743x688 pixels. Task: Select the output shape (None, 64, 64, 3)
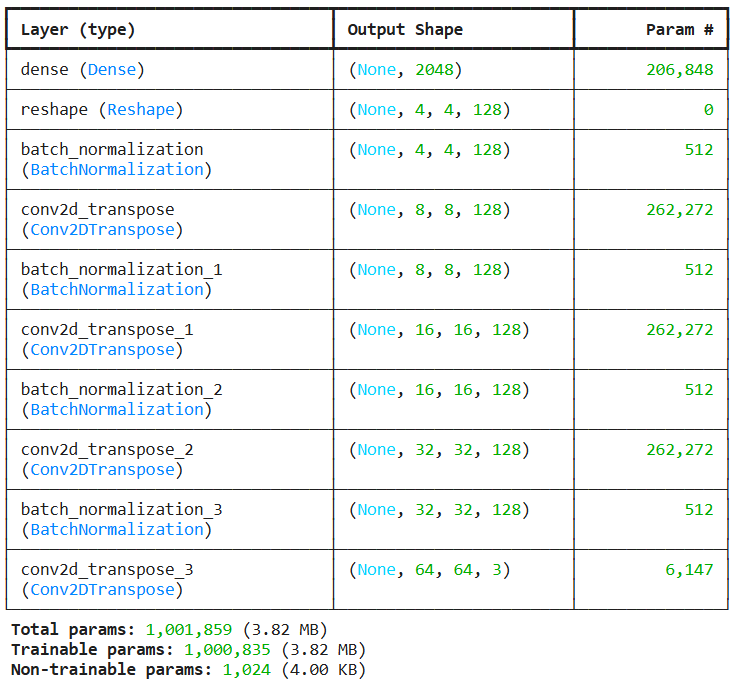[x=429, y=570]
